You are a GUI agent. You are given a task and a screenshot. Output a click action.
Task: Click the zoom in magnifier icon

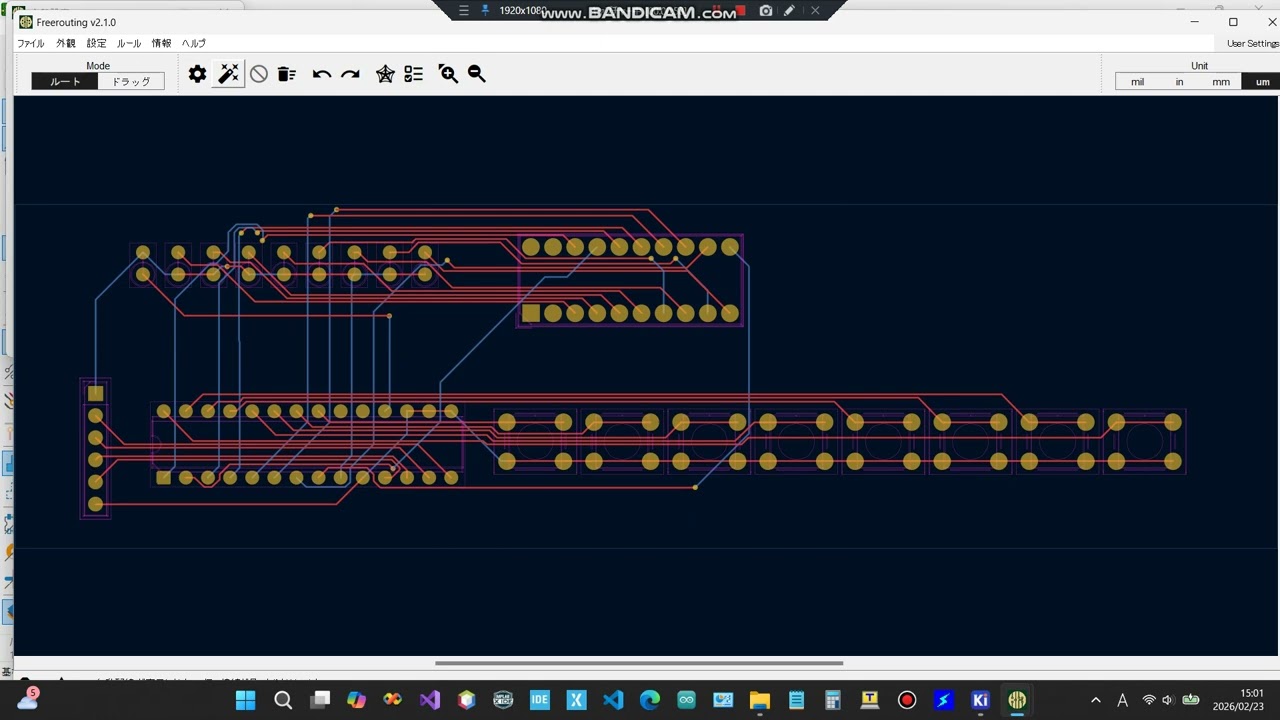pyautogui.click(x=448, y=74)
